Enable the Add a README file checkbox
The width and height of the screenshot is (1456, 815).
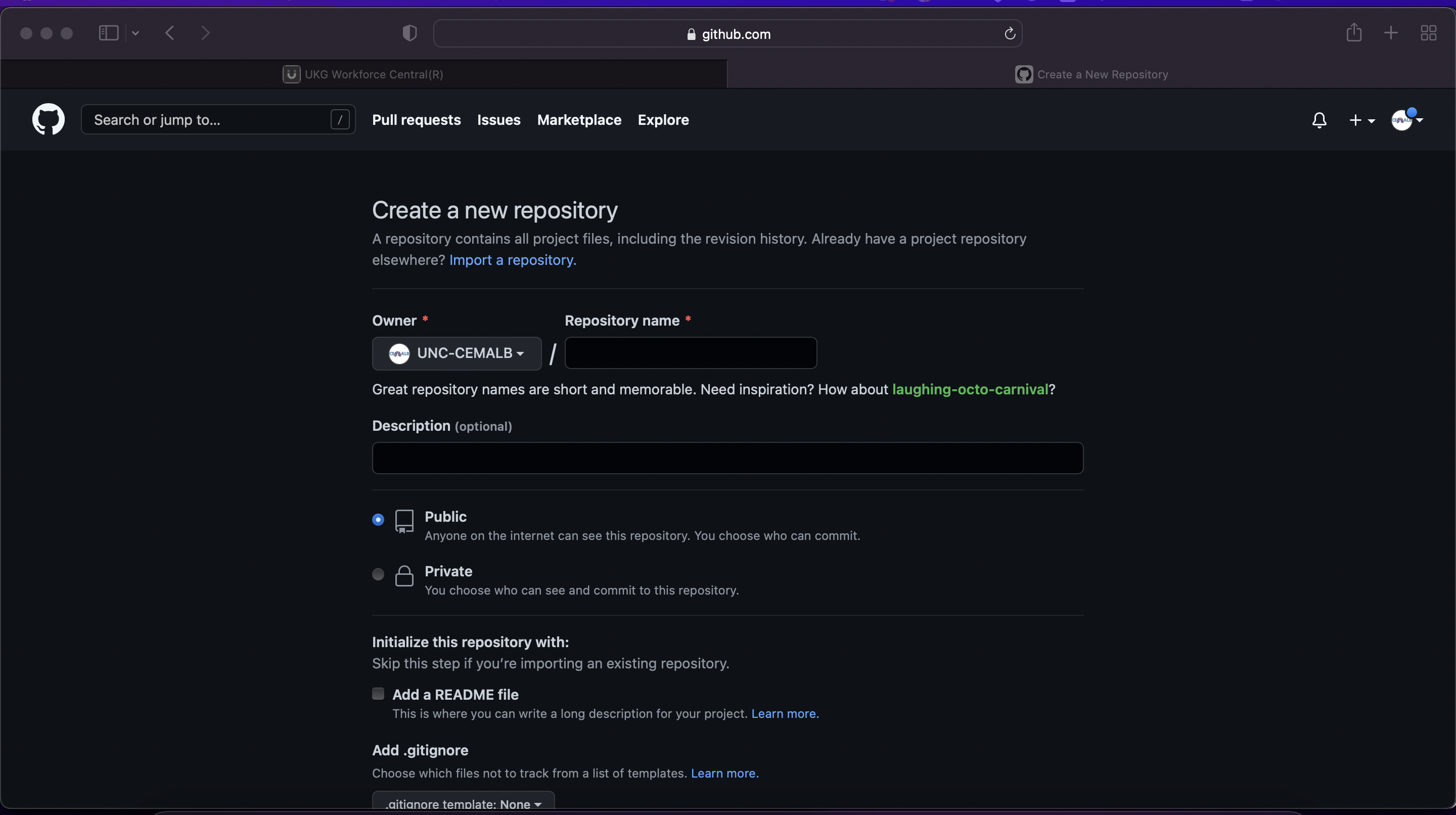click(x=378, y=694)
